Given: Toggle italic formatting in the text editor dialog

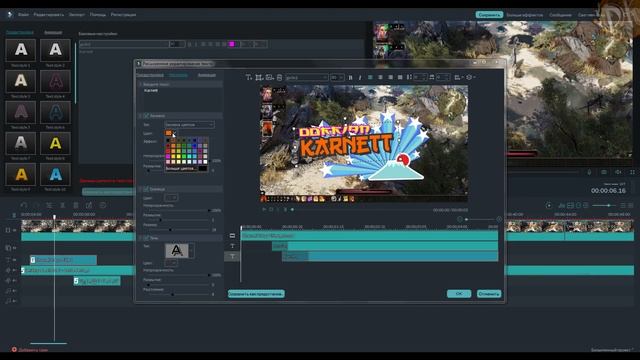Looking at the screenshot, I should tap(360, 77).
